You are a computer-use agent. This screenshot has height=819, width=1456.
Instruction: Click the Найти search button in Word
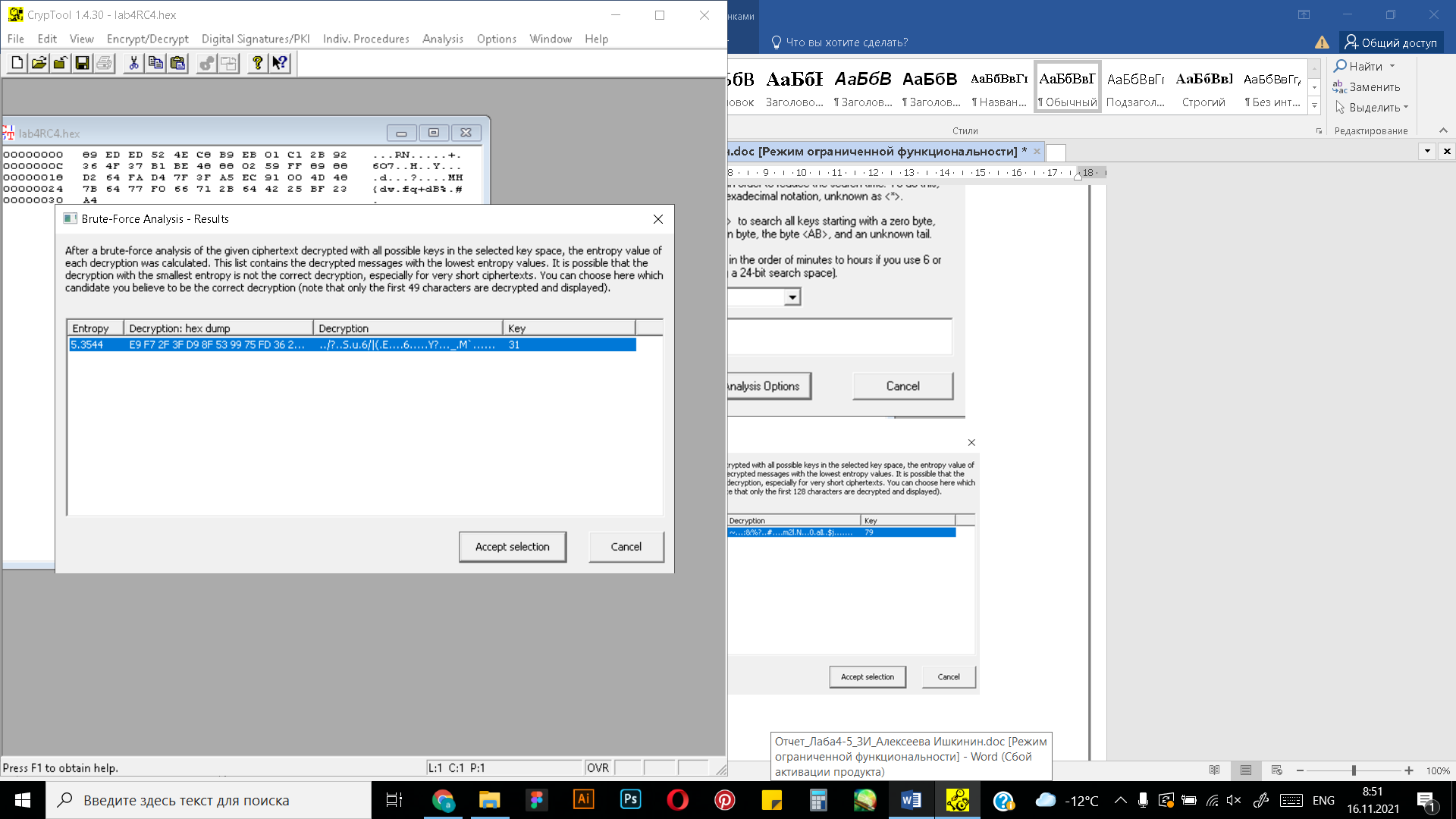(x=1359, y=67)
